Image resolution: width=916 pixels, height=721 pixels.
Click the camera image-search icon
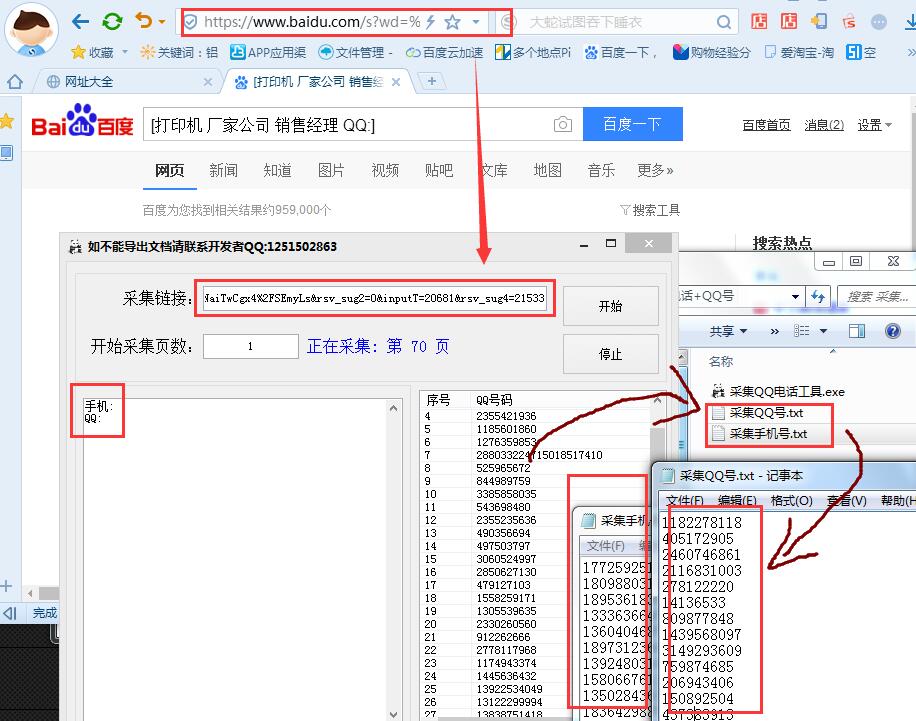pyautogui.click(x=563, y=124)
